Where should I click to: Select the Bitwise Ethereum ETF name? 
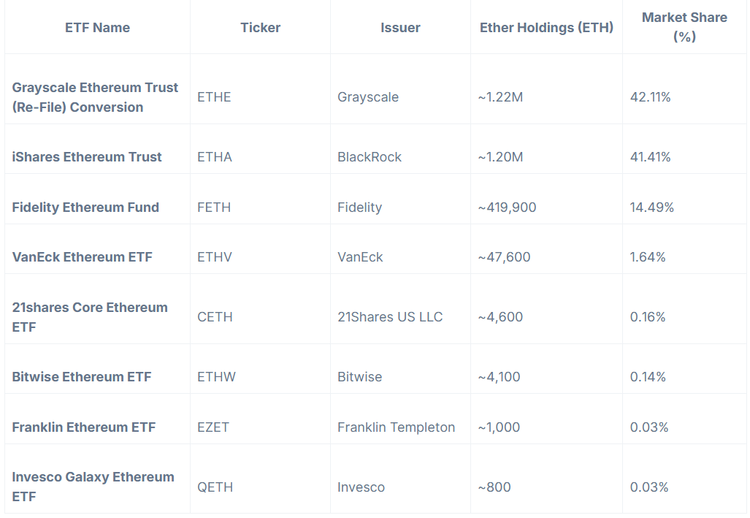click(82, 377)
